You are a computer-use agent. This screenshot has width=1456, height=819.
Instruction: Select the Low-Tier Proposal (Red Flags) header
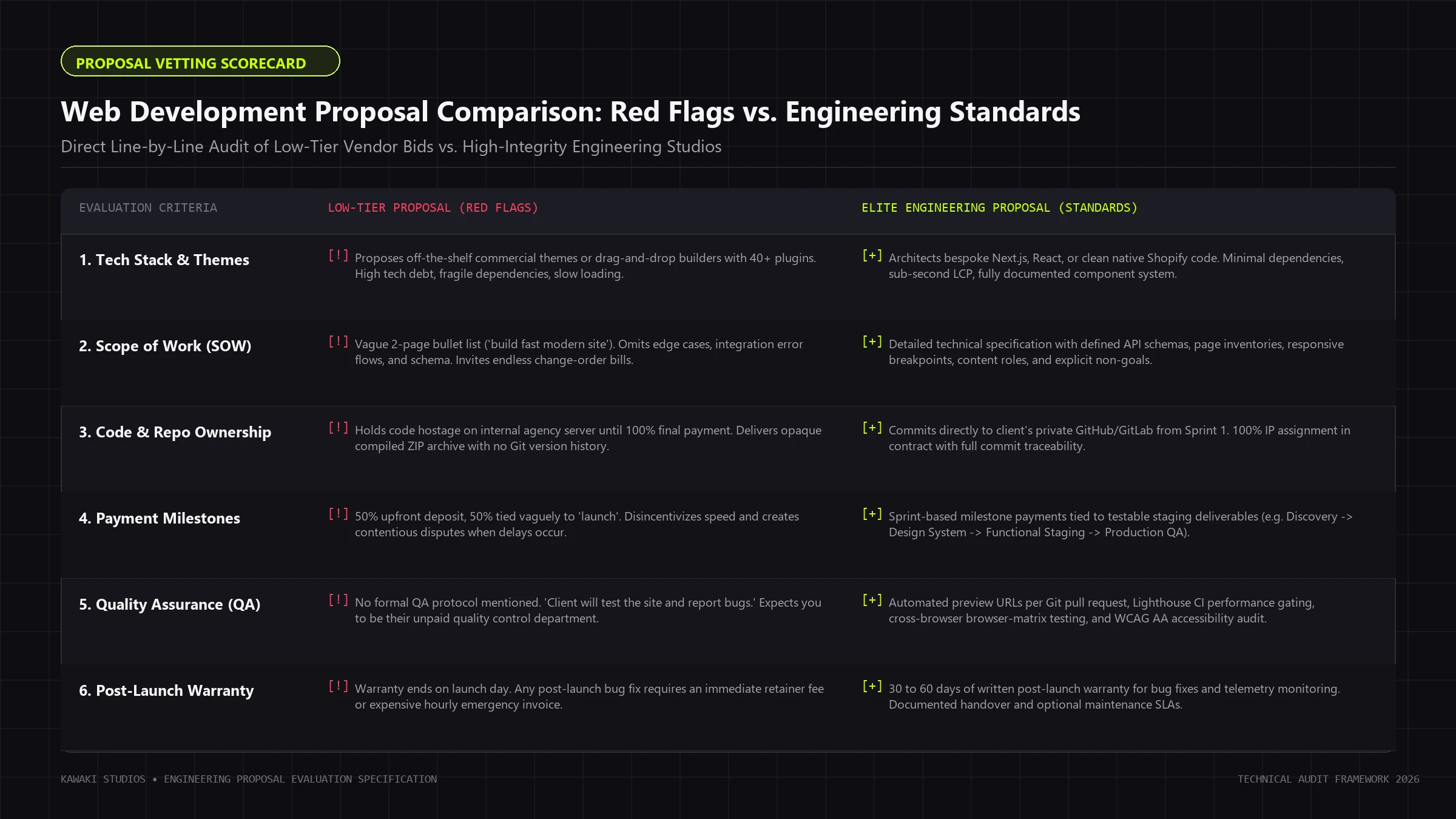click(x=433, y=207)
